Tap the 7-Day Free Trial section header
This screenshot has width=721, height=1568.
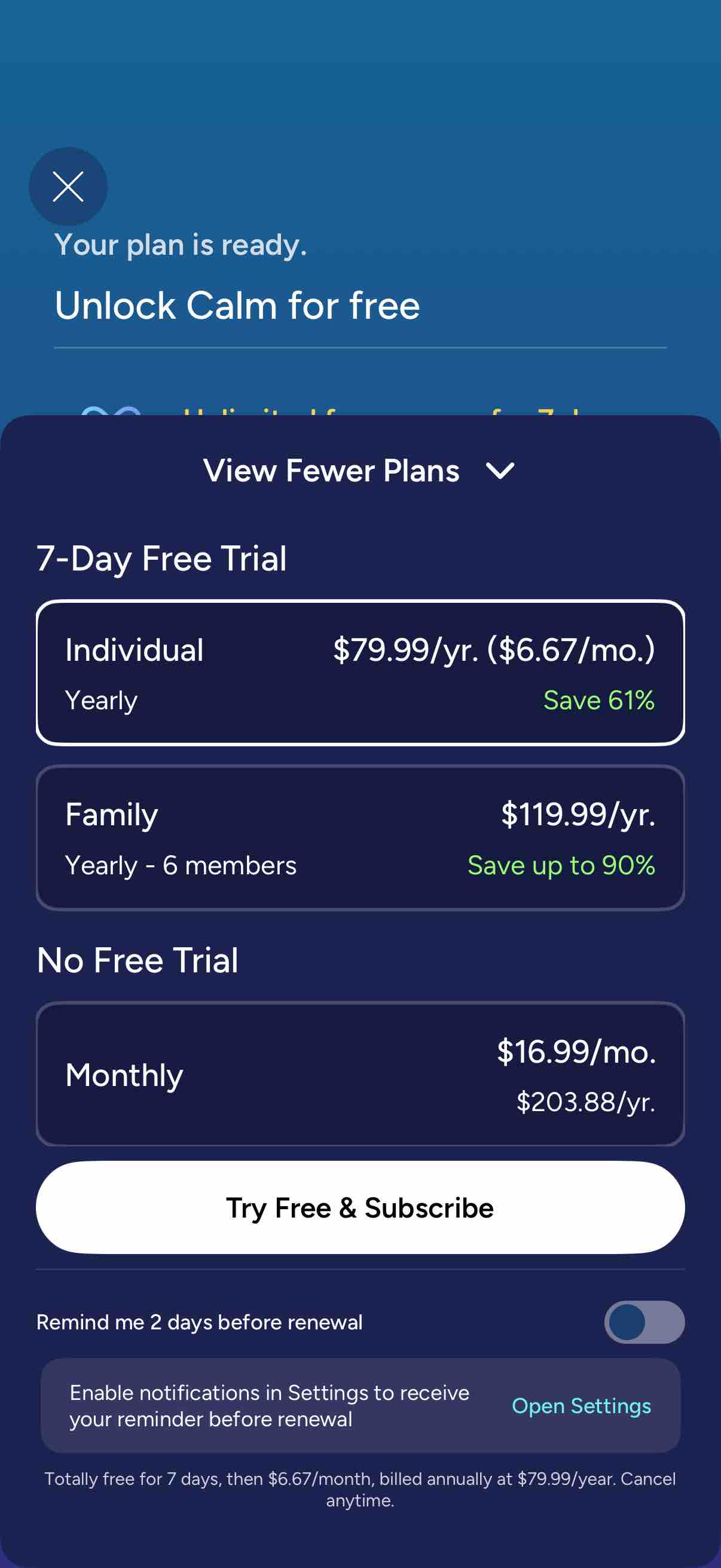click(x=161, y=558)
